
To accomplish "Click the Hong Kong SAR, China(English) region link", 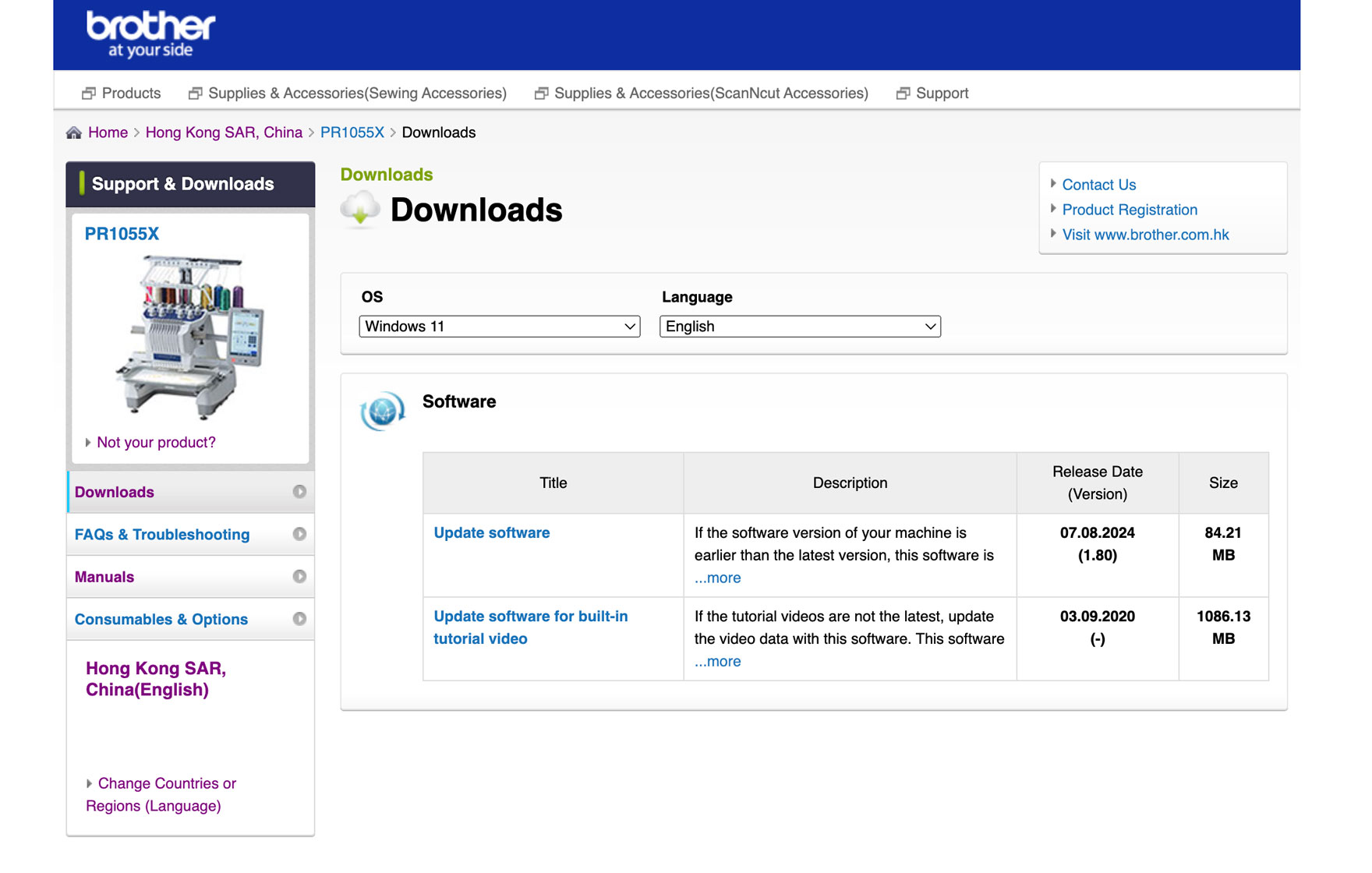I will click(156, 679).
